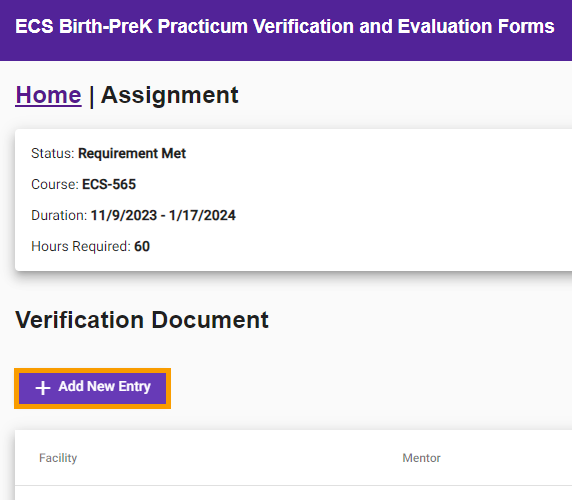The image size is (572, 500).
Task: Click the Status label in the card
Action: click(53, 154)
